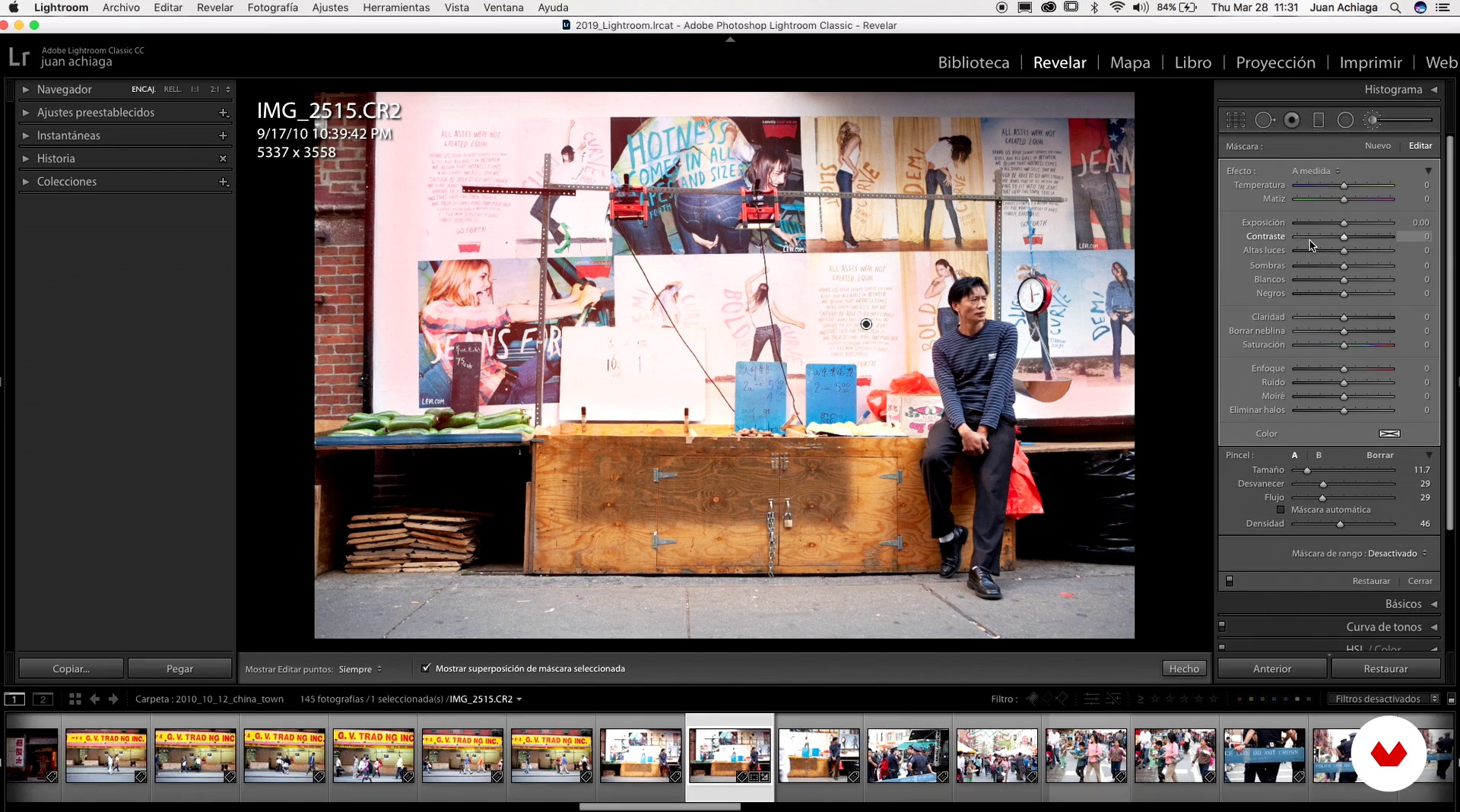Select the Radial Filter tool
This screenshot has height=812, width=1460.
pyautogui.click(x=1345, y=120)
